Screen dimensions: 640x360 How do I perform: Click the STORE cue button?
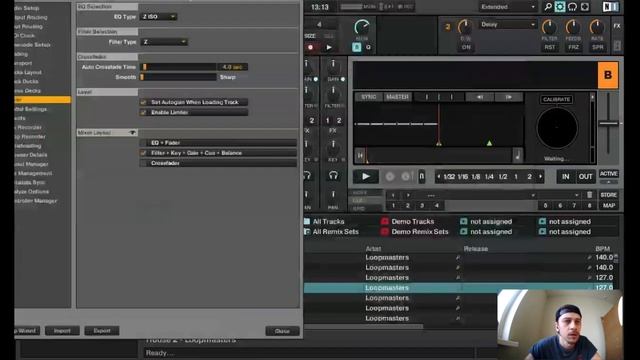pyautogui.click(x=609, y=195)
